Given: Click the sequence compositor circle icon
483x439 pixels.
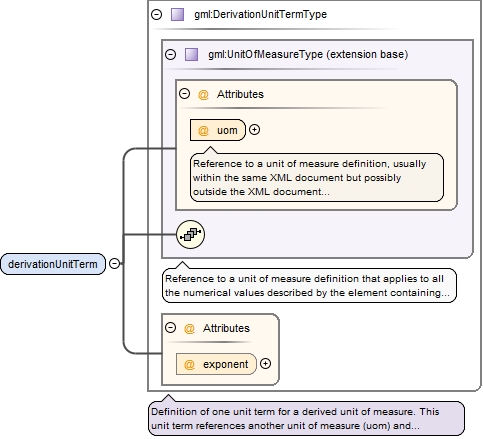Looking at the screenshot, I should tap(190, 234).
